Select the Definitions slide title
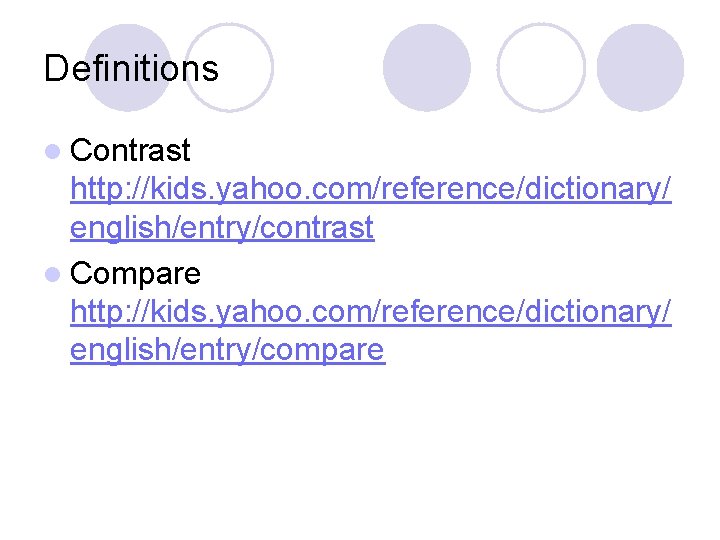 tap(131, 69)
